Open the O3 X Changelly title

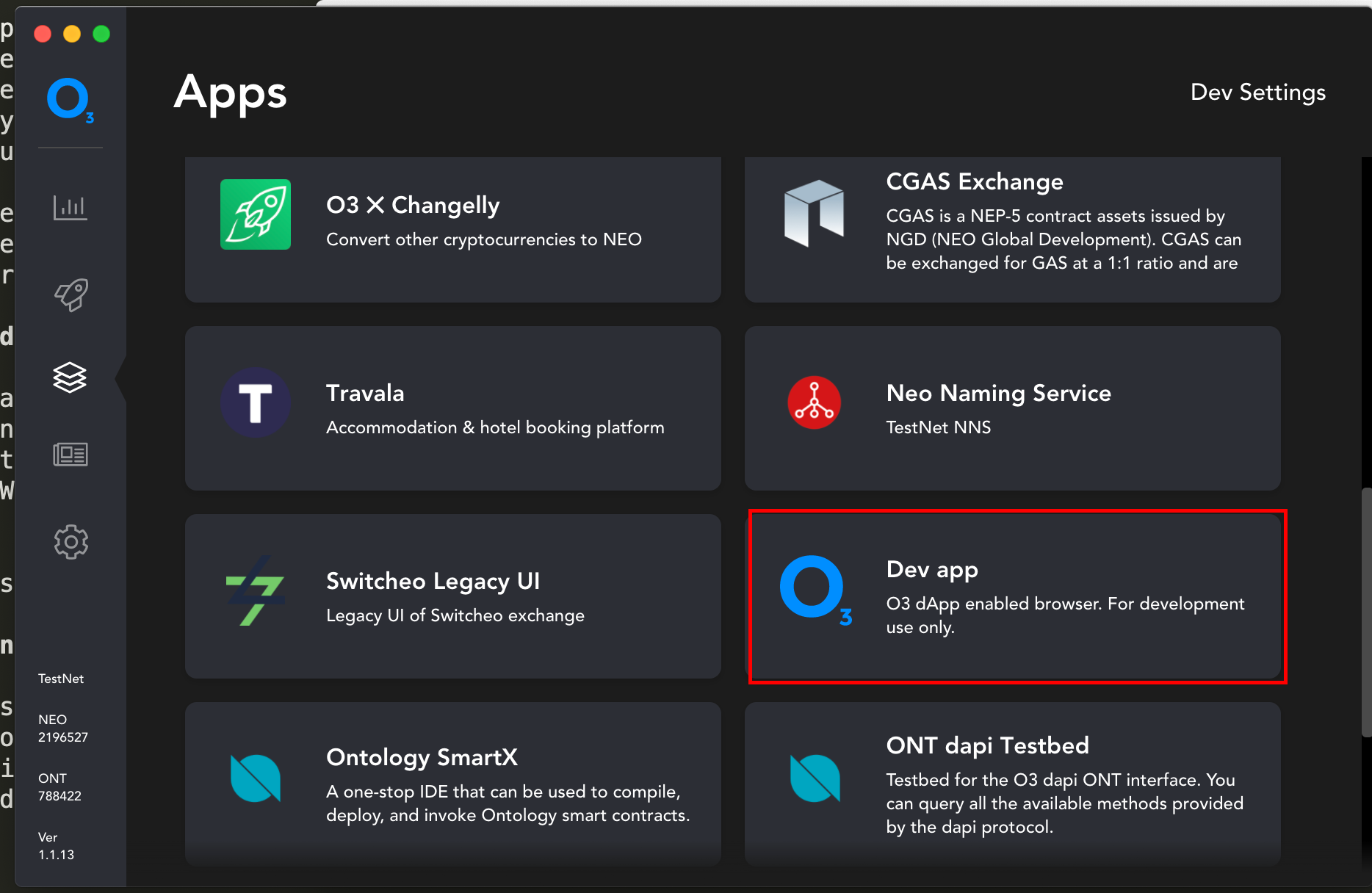coord(413,205)
